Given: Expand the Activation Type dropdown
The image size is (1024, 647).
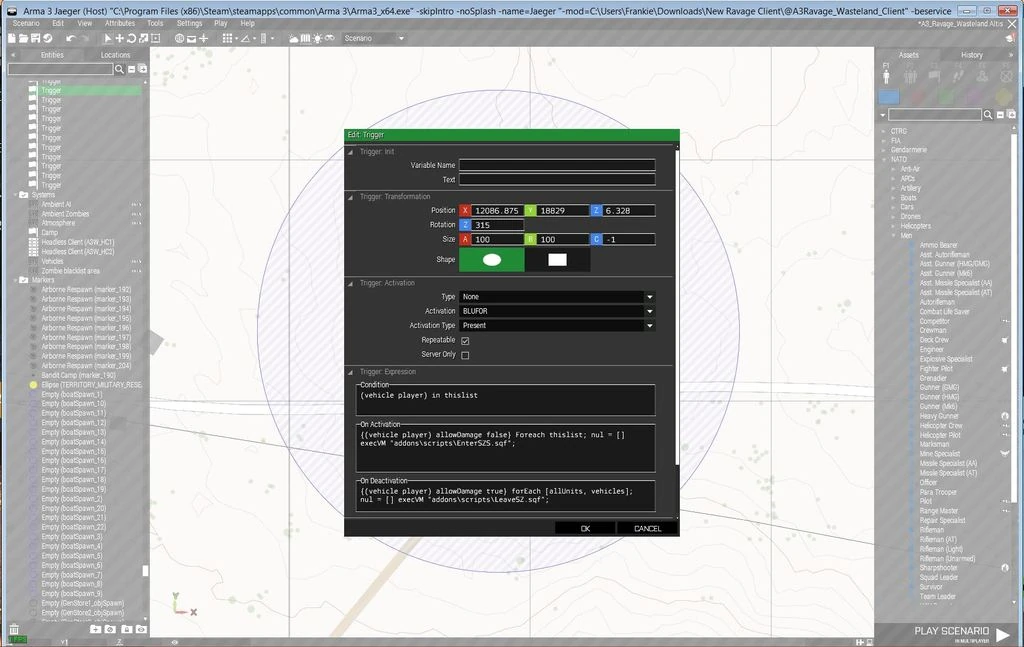Looking at the screenshot, I should tap(555, 326).
